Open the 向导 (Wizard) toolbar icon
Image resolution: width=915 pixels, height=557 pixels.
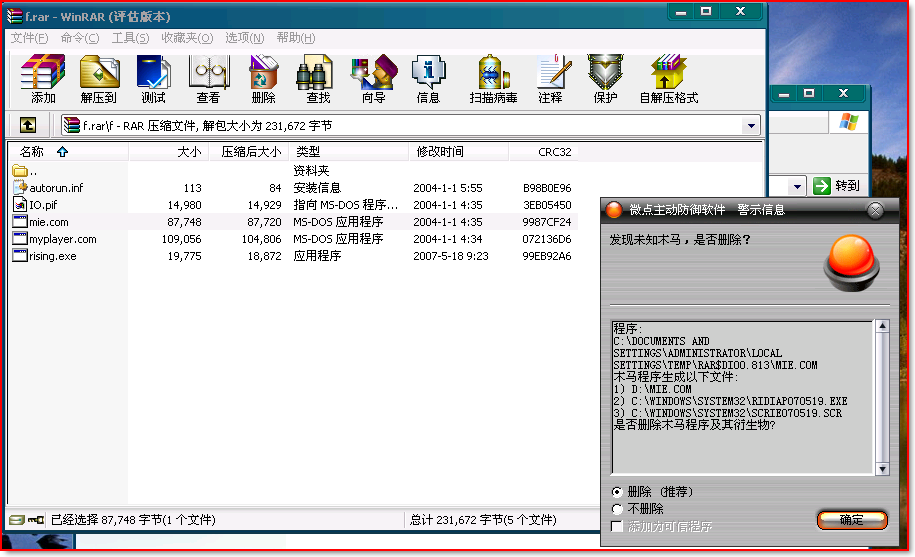373,72
